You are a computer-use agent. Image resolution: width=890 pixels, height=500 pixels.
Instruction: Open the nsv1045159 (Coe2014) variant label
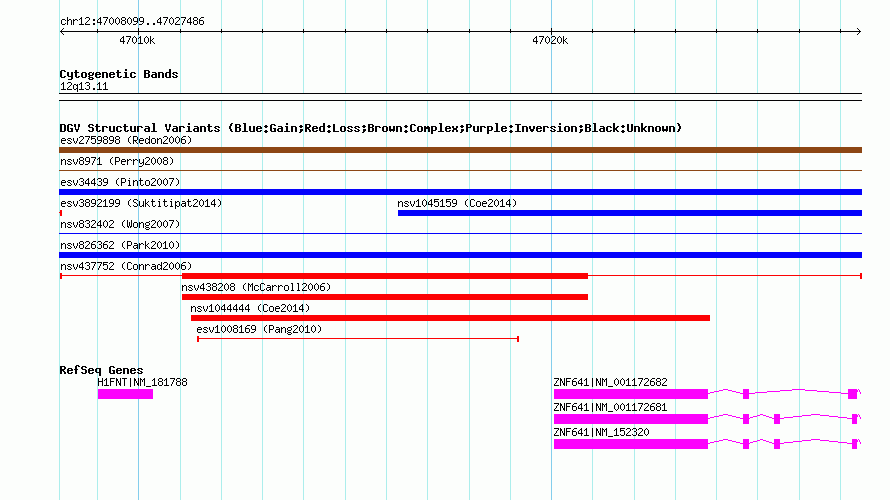457,203
